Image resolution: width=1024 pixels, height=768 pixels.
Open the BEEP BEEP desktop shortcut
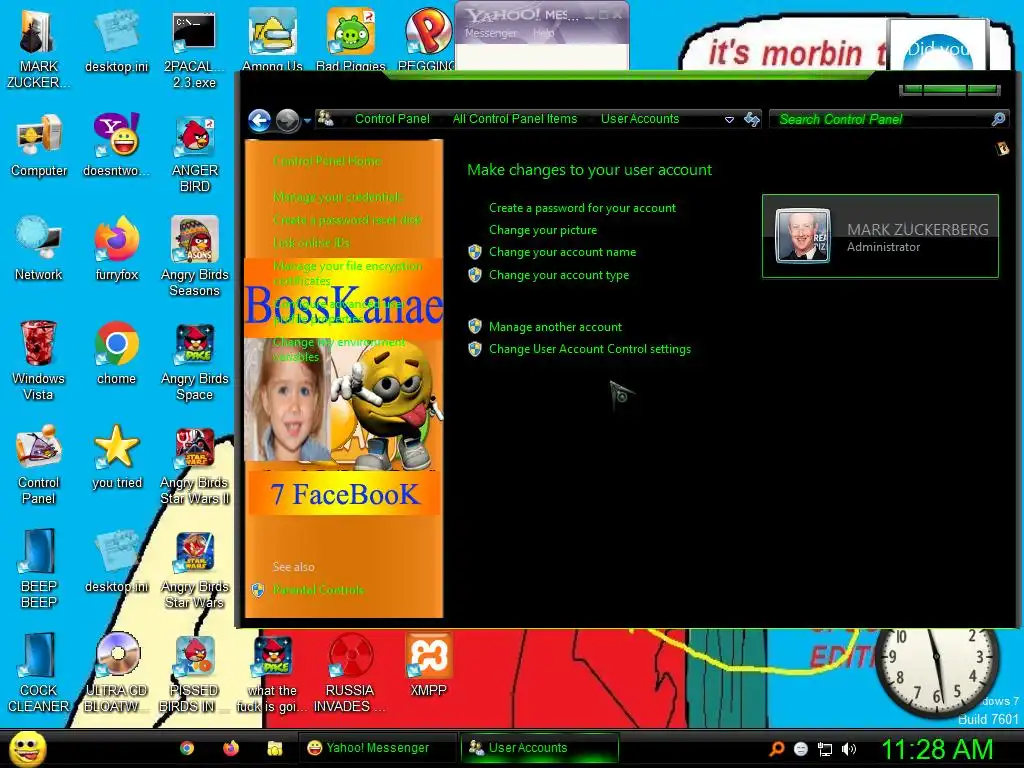coord(39,568)
